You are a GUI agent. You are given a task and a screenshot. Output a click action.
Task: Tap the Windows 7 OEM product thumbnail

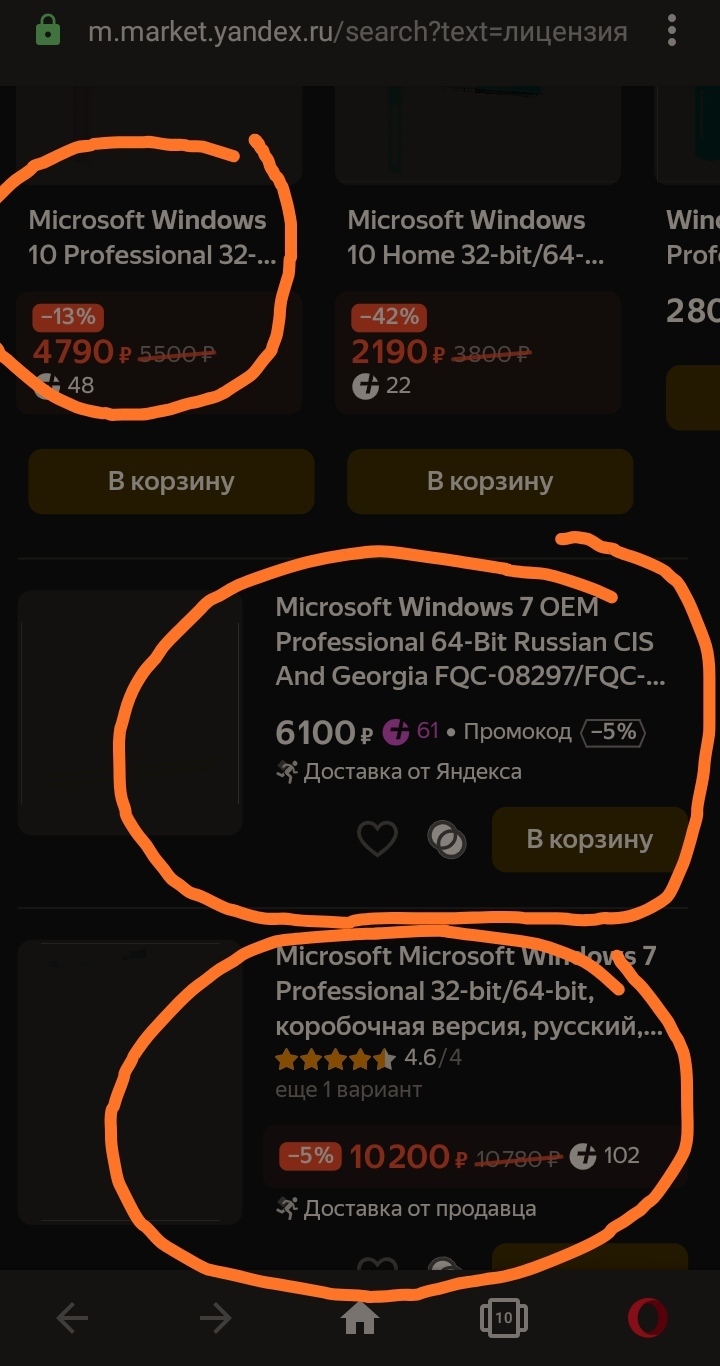pos(130,712)
